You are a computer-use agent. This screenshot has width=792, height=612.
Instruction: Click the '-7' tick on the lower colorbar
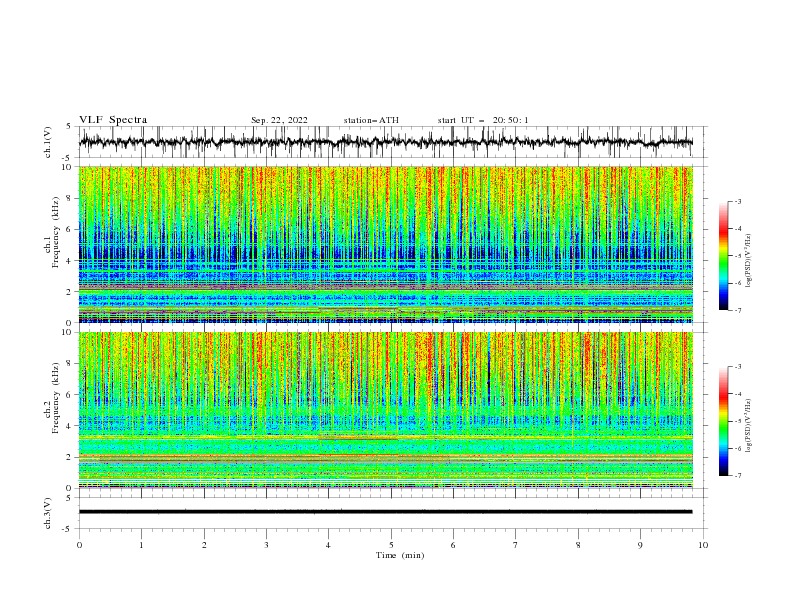point(737,475)
